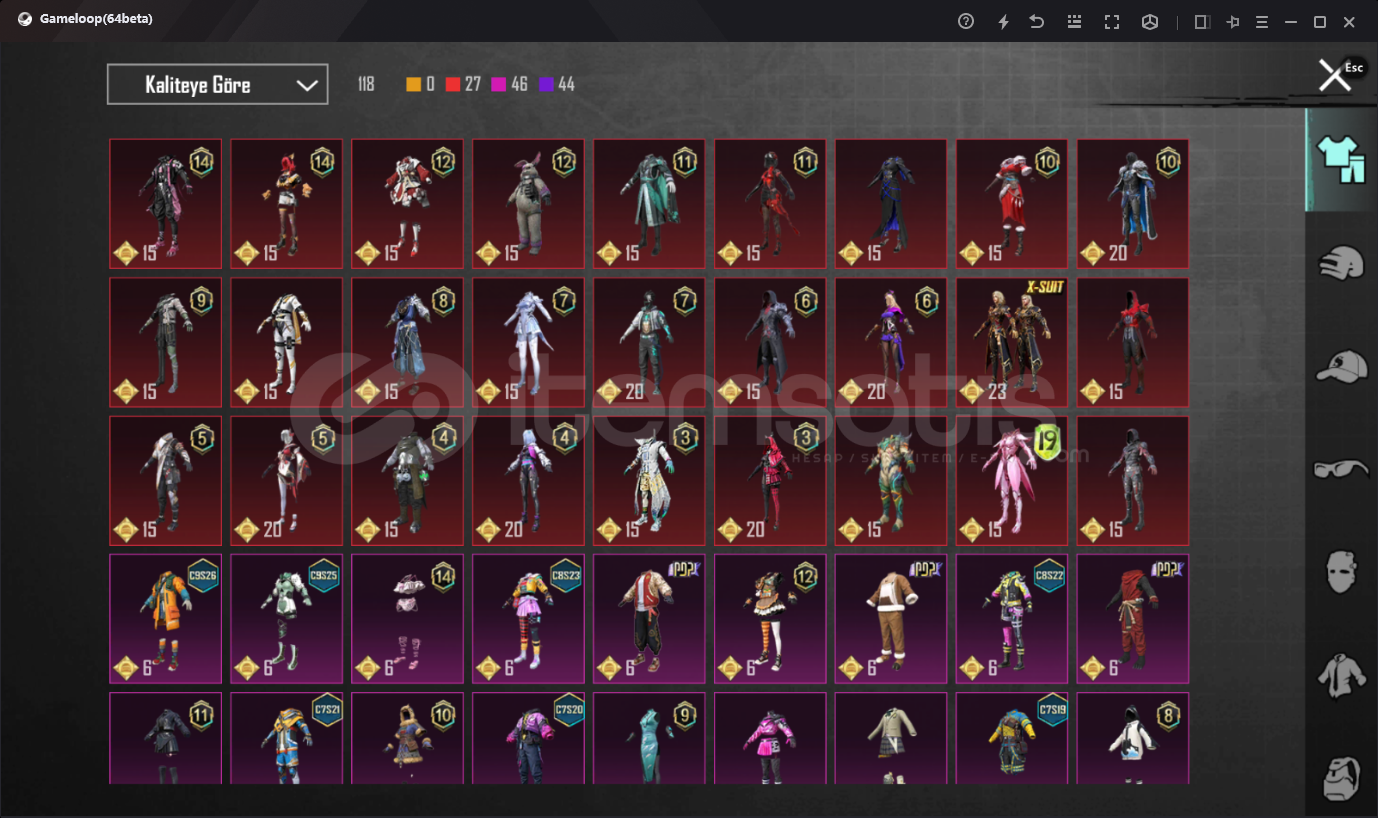Select the backpack category icon
The height and width of the screenshot is (818, 1378).
point(1341,777)
